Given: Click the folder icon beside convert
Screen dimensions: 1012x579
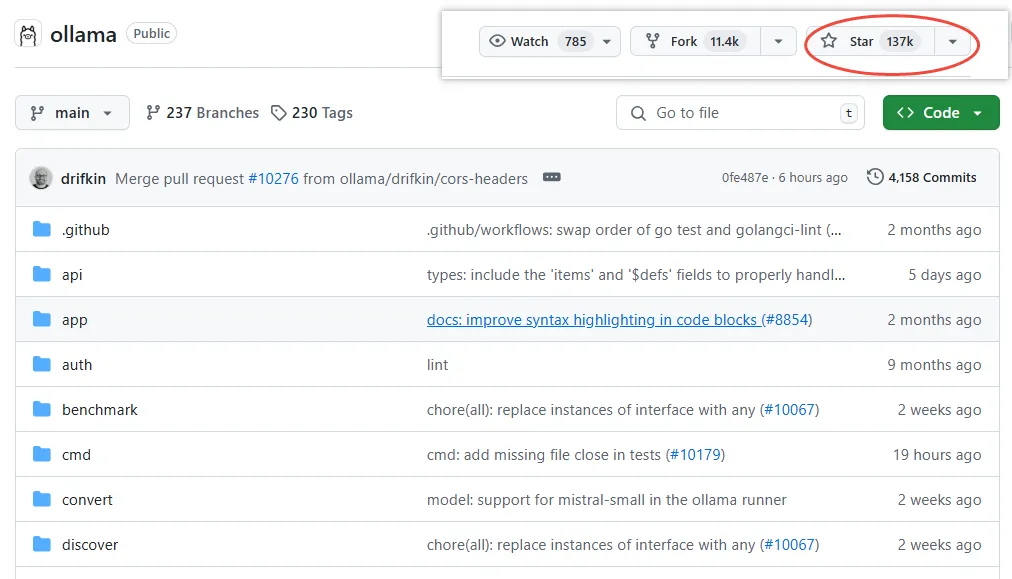Looking at the screenshot, I should (x=42, y=499).
